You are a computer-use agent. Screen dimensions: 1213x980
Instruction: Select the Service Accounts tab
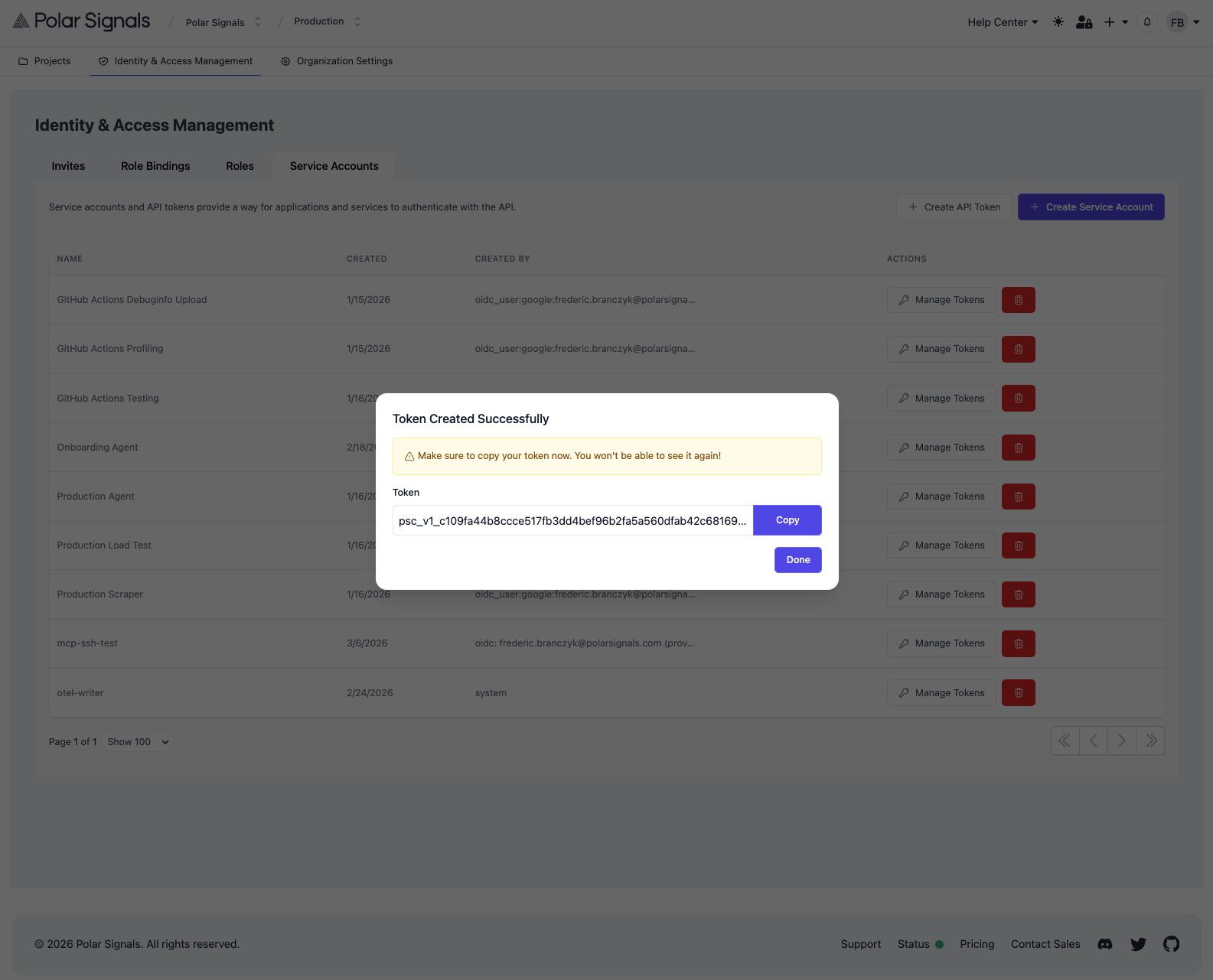[334, 166]
